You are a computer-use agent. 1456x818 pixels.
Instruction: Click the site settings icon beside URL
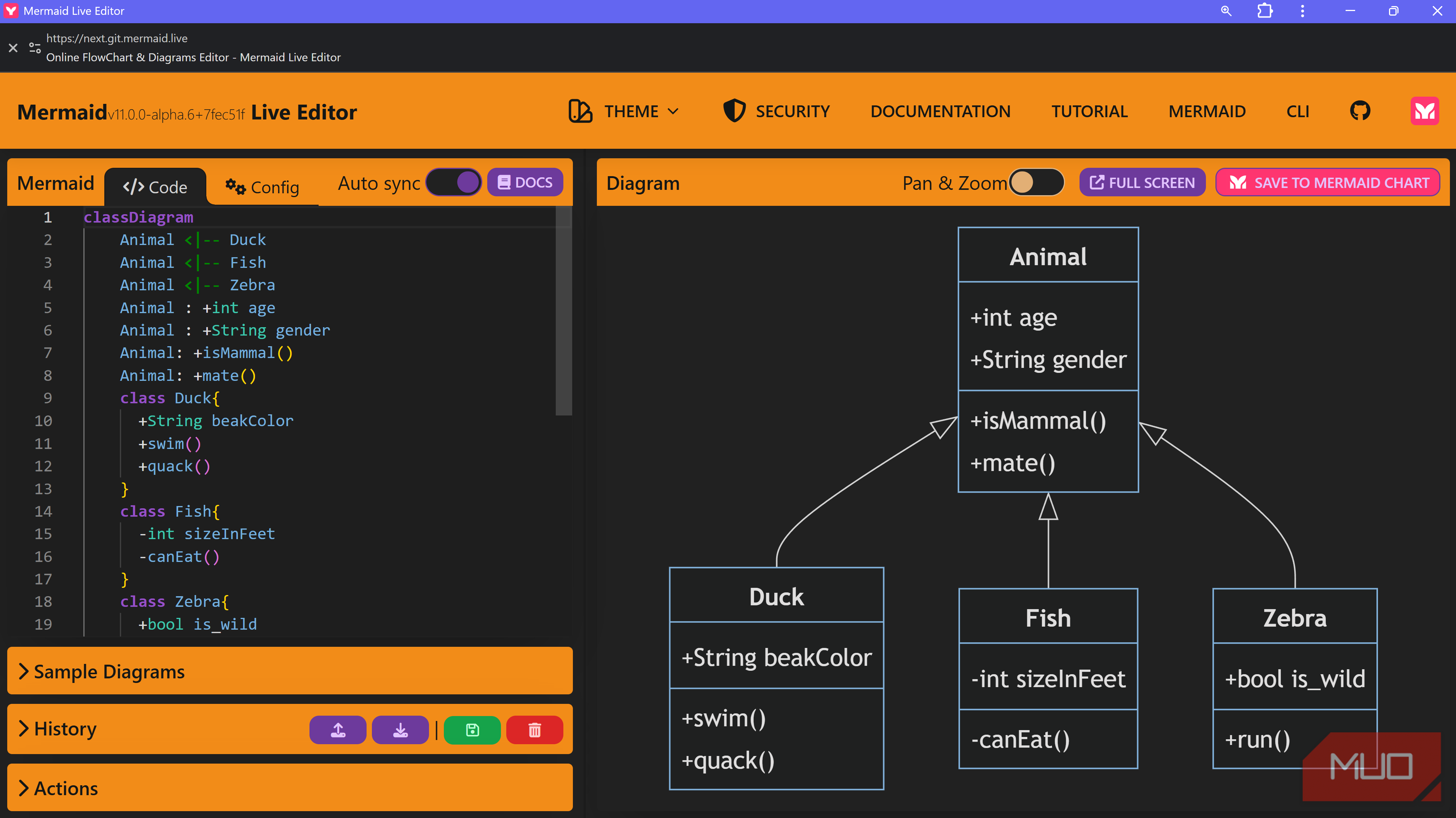pyautogui.click(x=35, y=48)
